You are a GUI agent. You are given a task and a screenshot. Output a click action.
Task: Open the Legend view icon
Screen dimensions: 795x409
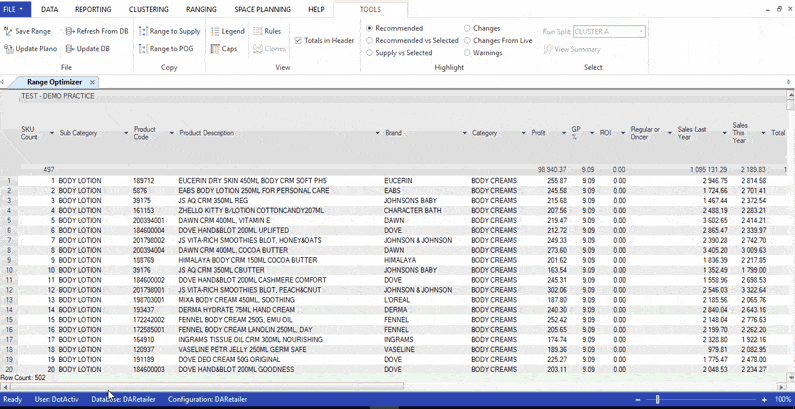pyautogui.click(x=215, y=31)
